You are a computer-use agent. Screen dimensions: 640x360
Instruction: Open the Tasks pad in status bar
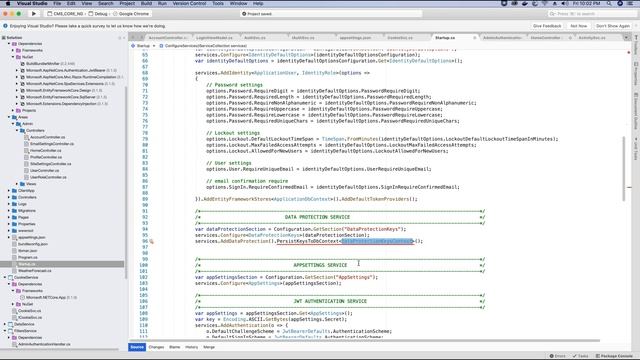[x=580, y=356]
